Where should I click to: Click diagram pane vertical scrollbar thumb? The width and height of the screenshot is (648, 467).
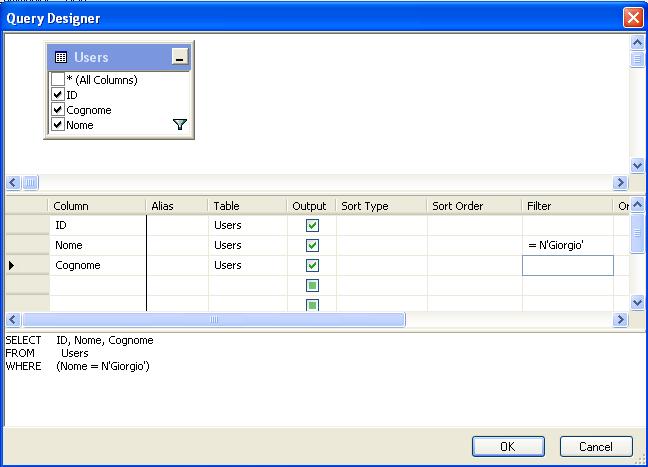pyautogui.click(x=637, y=59)
